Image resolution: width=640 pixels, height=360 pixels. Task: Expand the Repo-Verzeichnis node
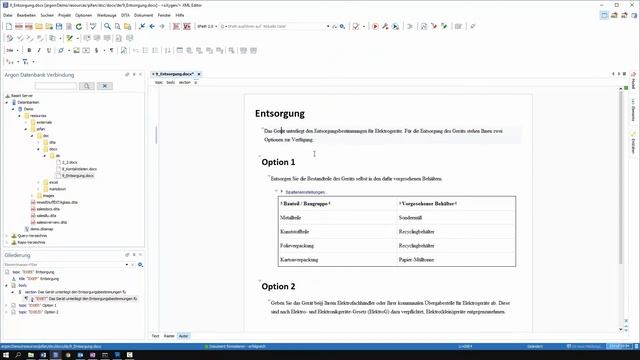(7, 242)
